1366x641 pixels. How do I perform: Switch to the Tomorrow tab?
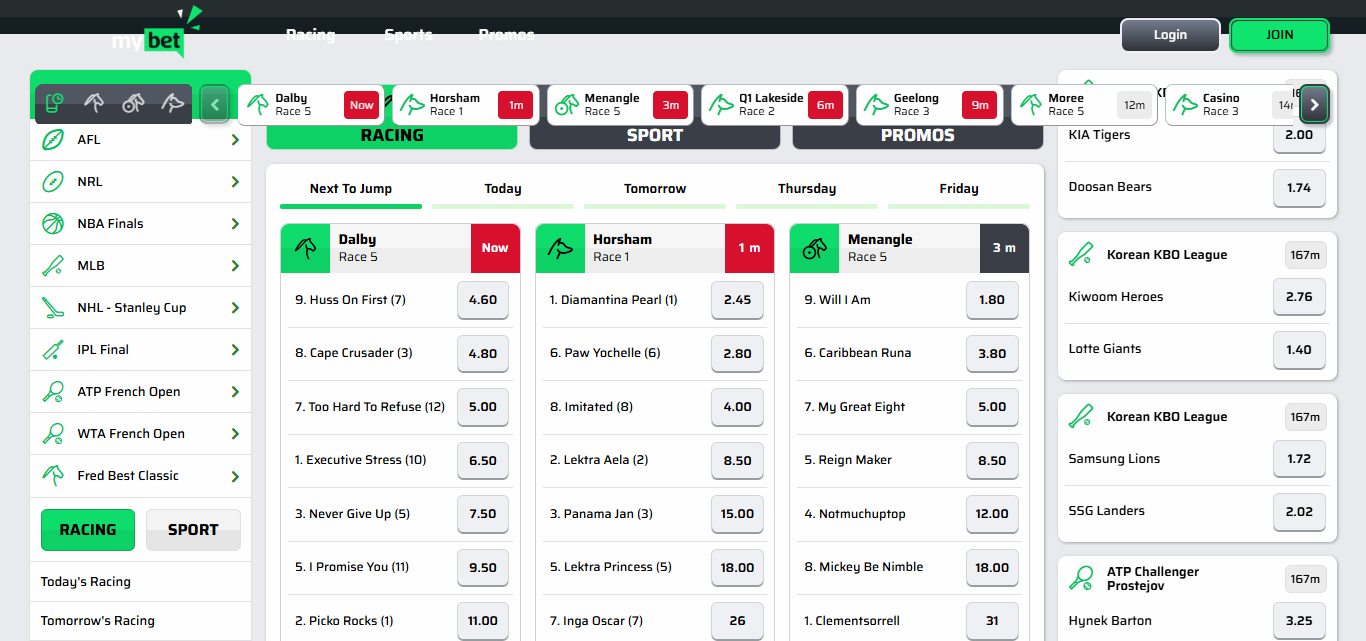click(655, 189)
